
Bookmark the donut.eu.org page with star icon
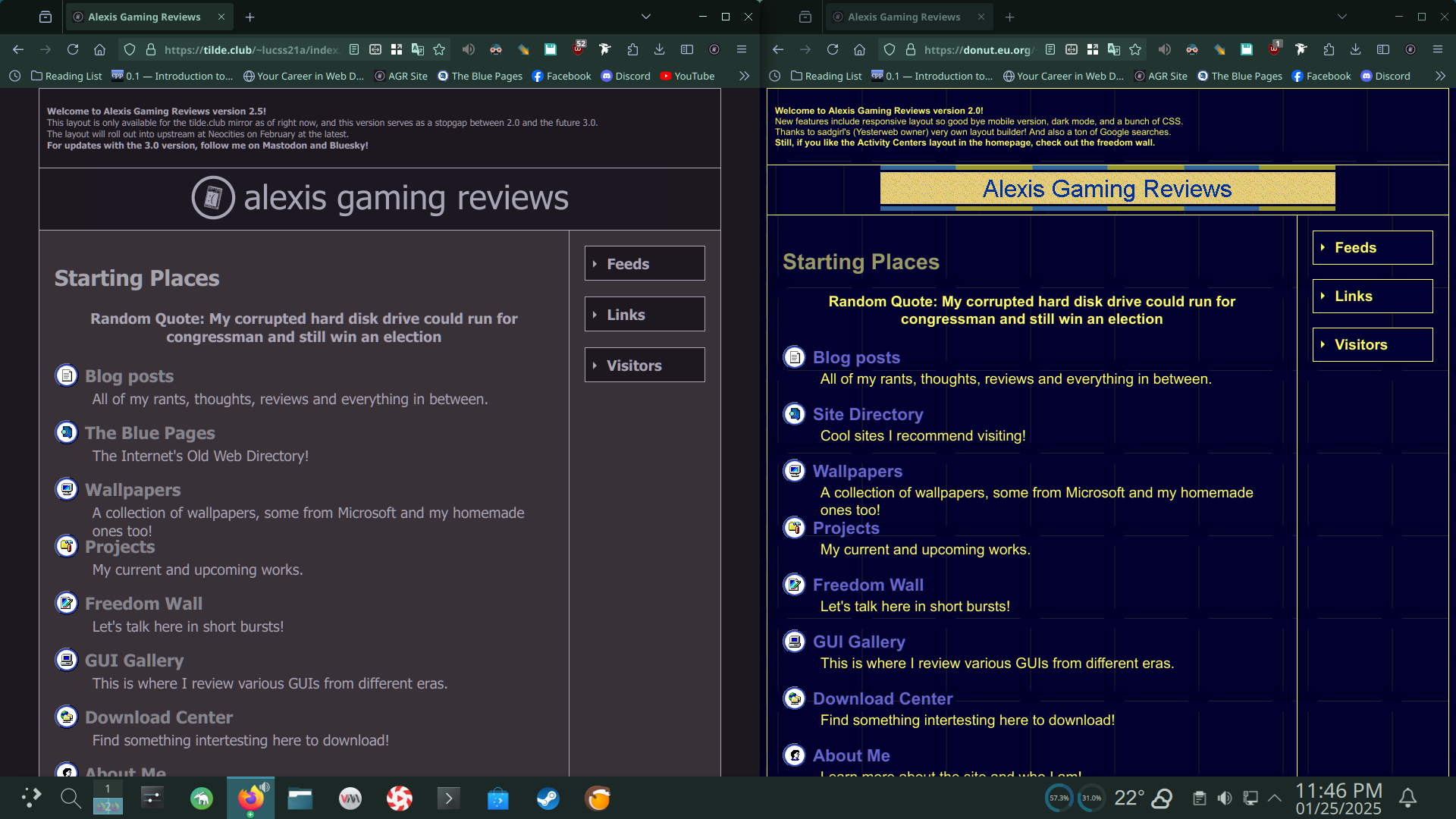pos(1135,49)
